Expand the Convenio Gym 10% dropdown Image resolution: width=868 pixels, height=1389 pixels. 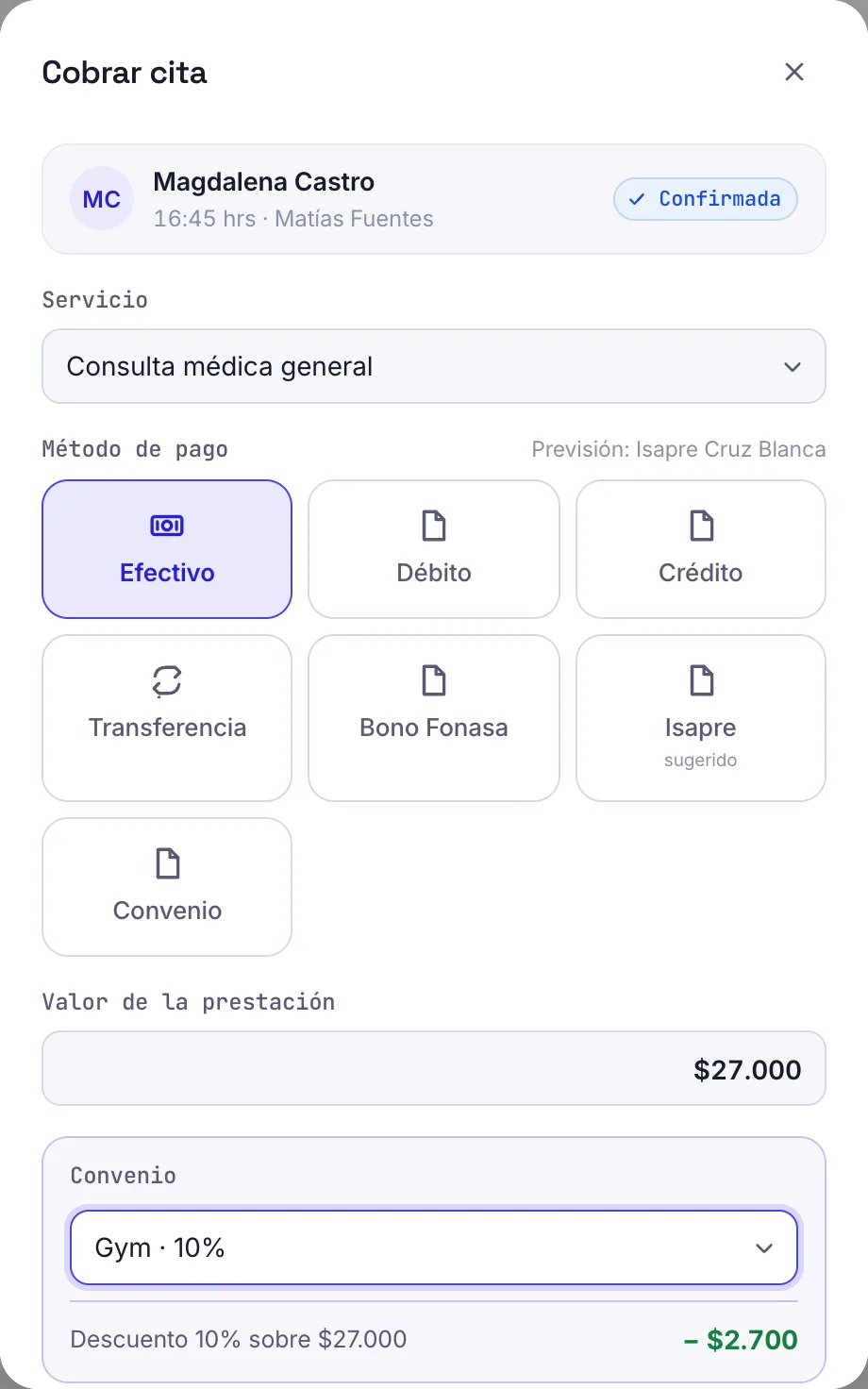434,1247
